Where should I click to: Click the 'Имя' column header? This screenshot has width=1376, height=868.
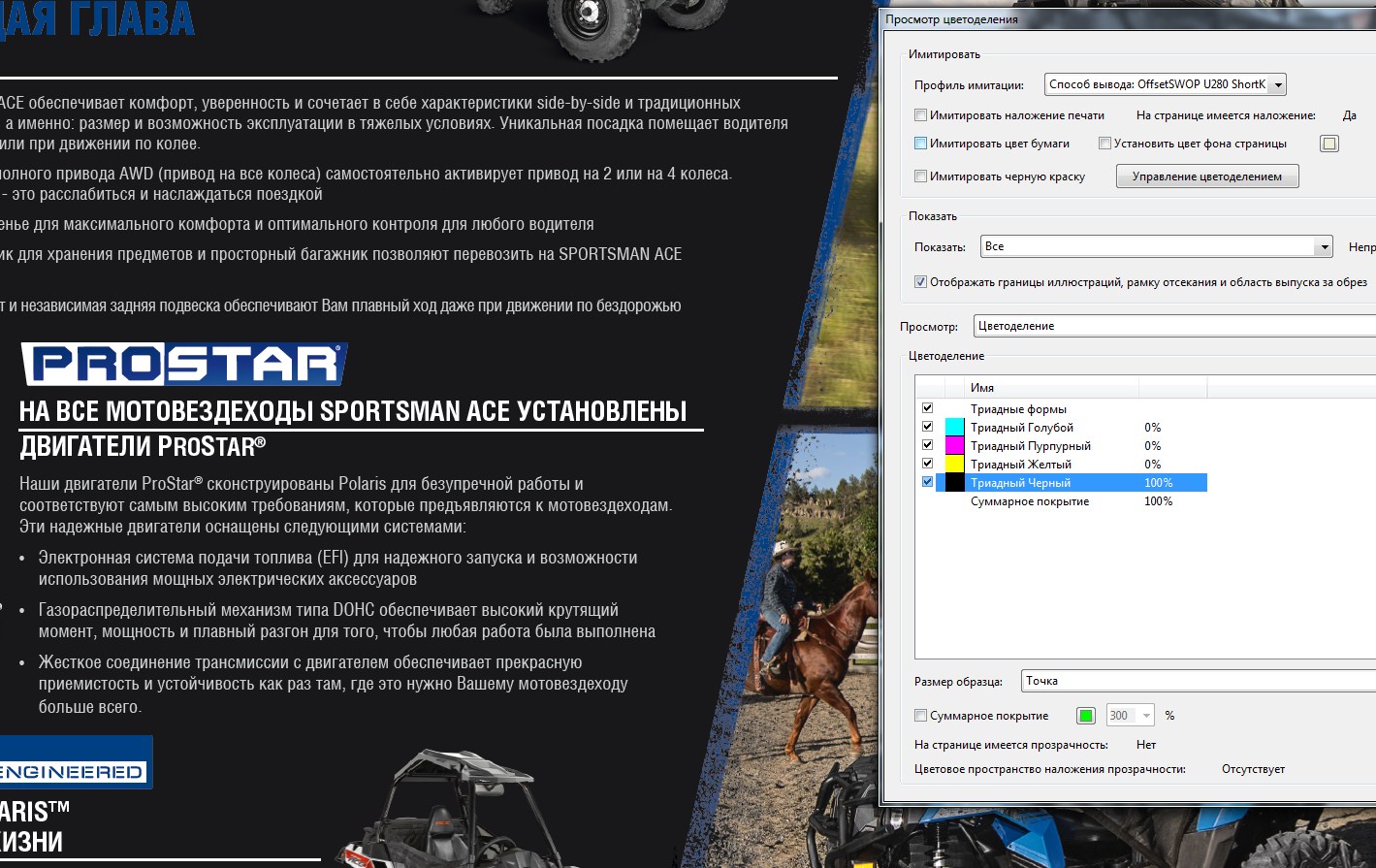coord(1052,388)
